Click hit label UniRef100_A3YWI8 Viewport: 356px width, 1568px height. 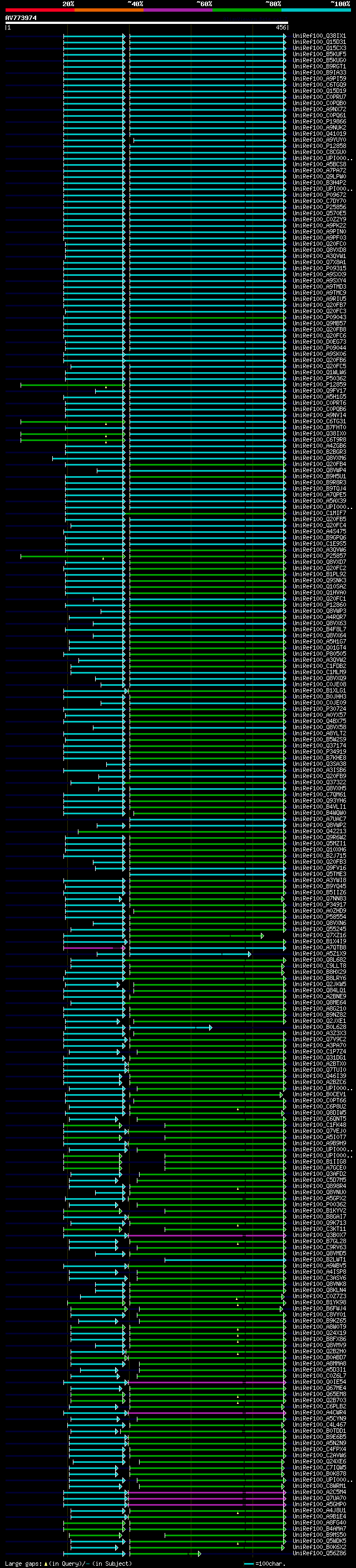(x=319, y=880)
